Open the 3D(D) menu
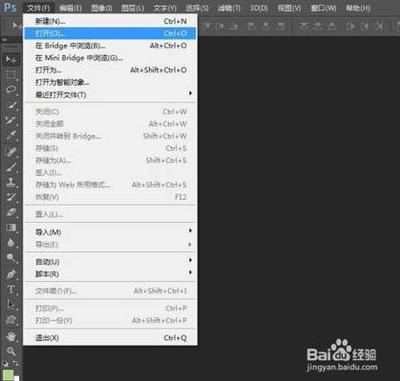 pos(259,8)
